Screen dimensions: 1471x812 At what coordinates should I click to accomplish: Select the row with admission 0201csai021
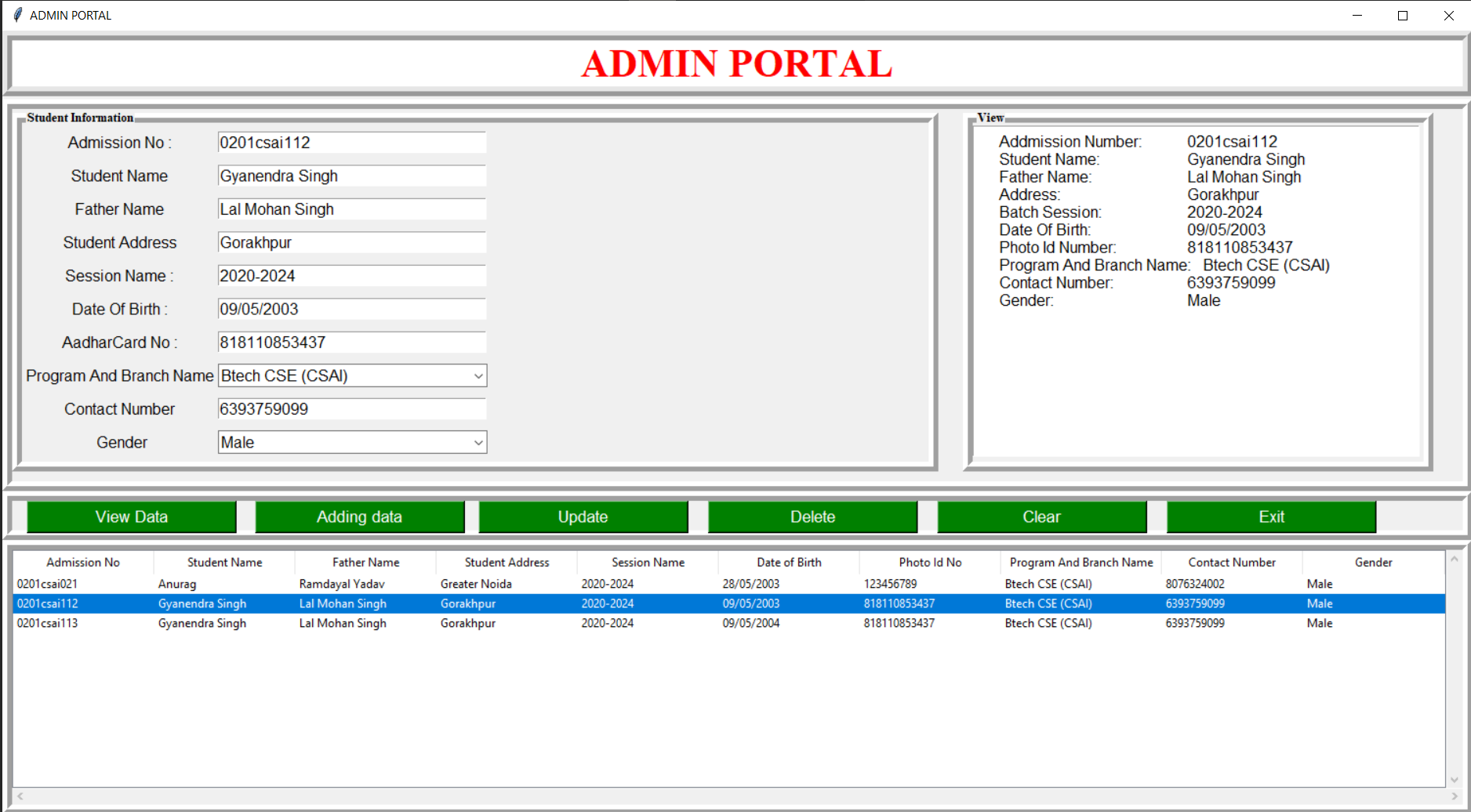tap(729, 584)
